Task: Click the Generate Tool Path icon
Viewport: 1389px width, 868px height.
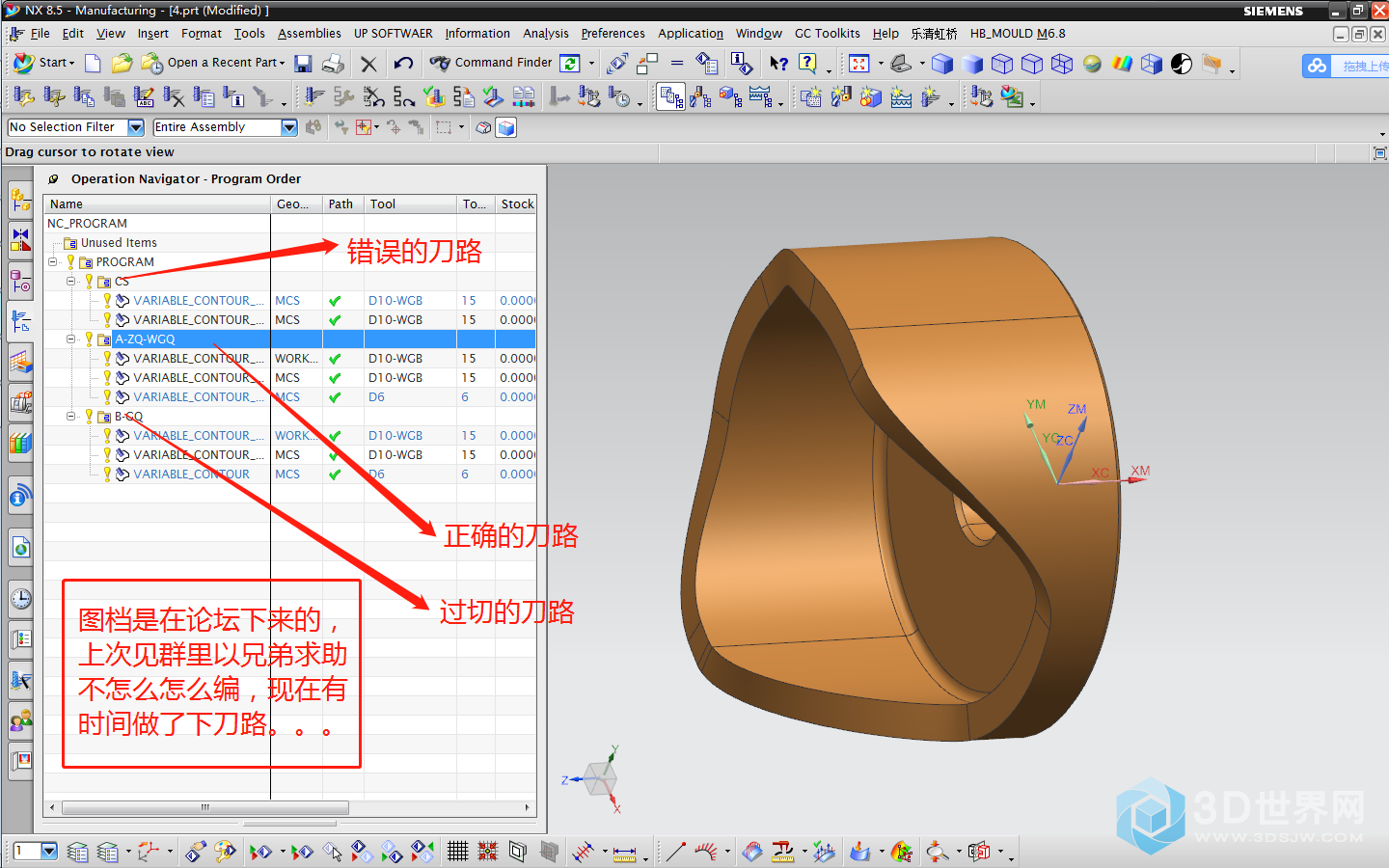Action: click(314, 96)
